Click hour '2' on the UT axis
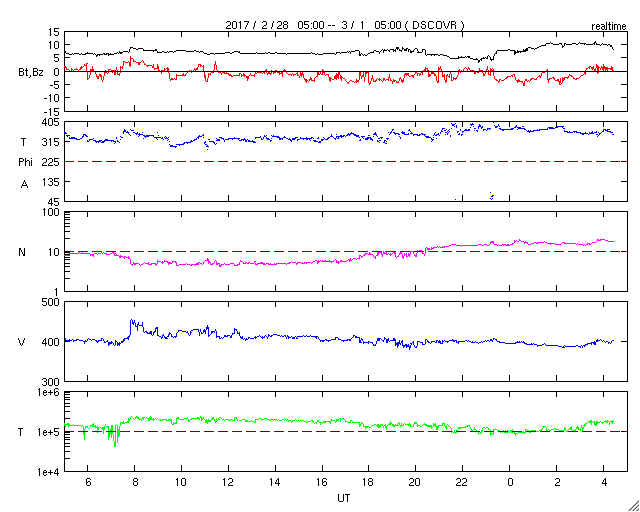 (x=557, y=483)
